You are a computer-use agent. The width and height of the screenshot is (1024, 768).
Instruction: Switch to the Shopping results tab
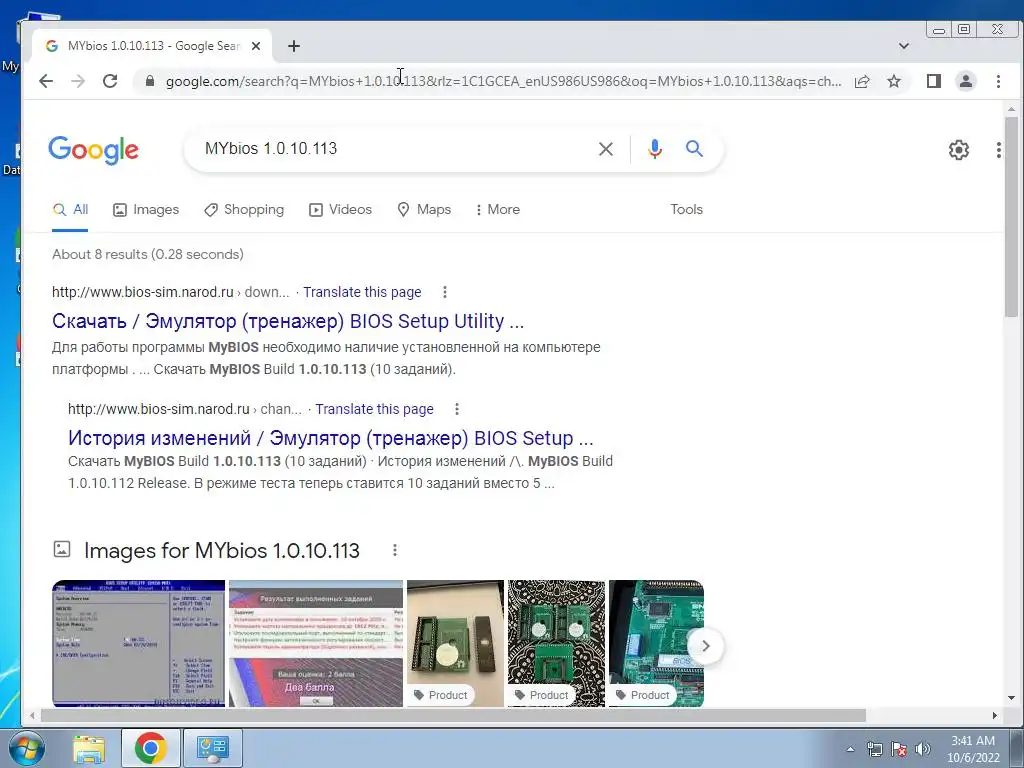[244, 210]
